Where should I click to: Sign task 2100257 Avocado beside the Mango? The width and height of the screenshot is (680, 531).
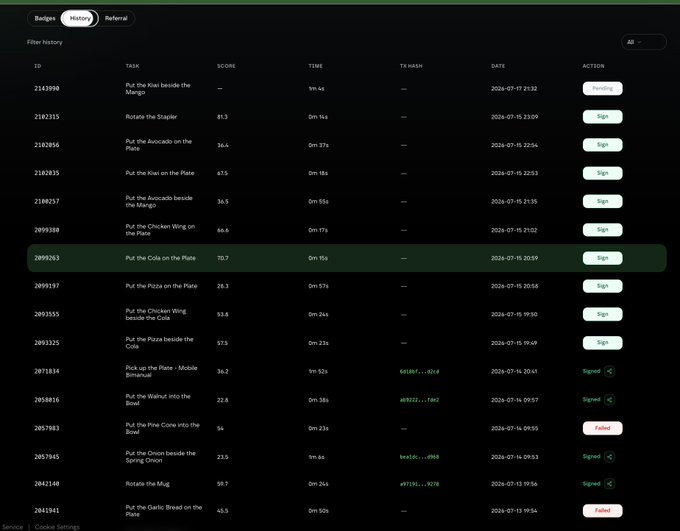coord(602,201)
